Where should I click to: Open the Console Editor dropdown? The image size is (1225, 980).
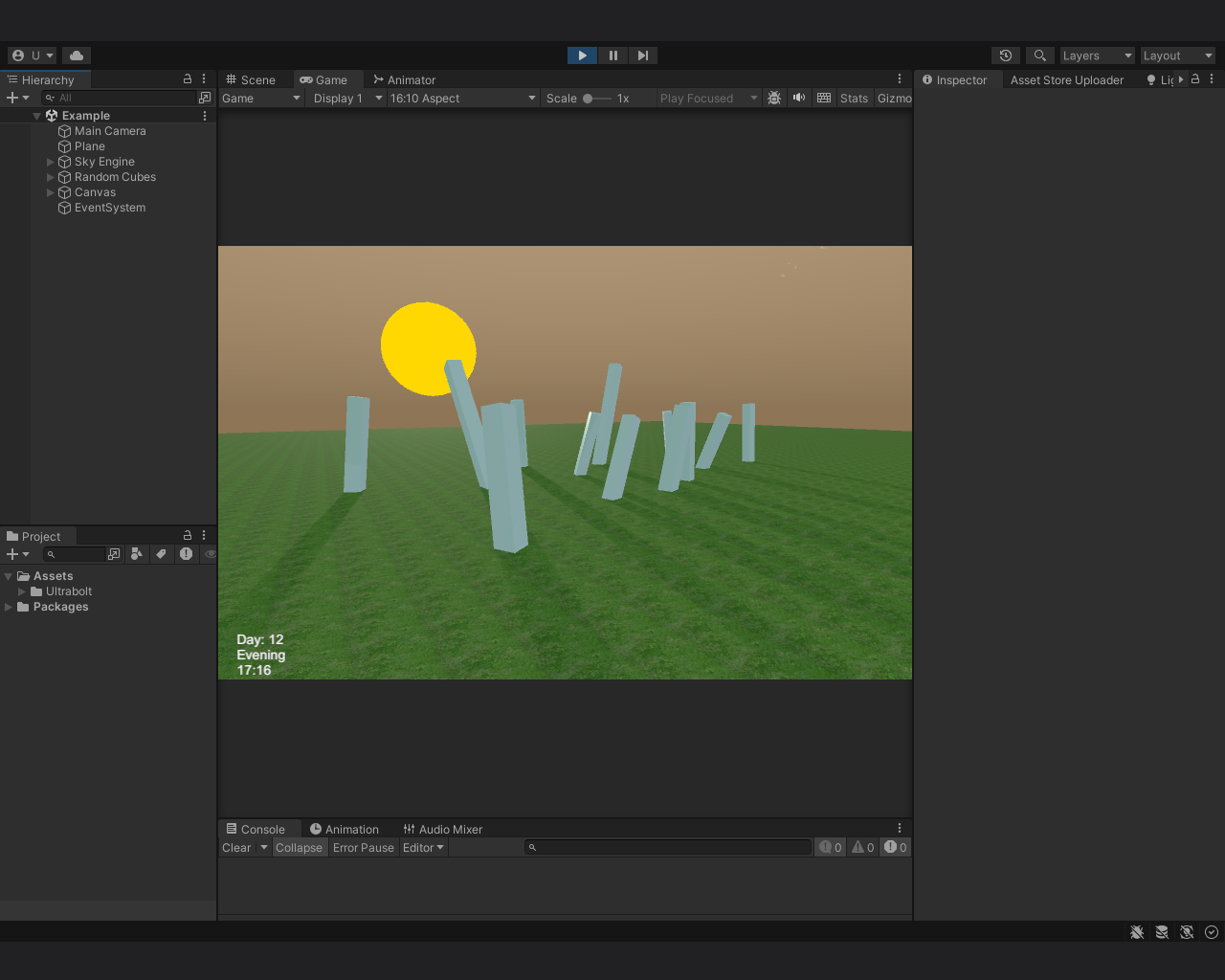(423, 848)
